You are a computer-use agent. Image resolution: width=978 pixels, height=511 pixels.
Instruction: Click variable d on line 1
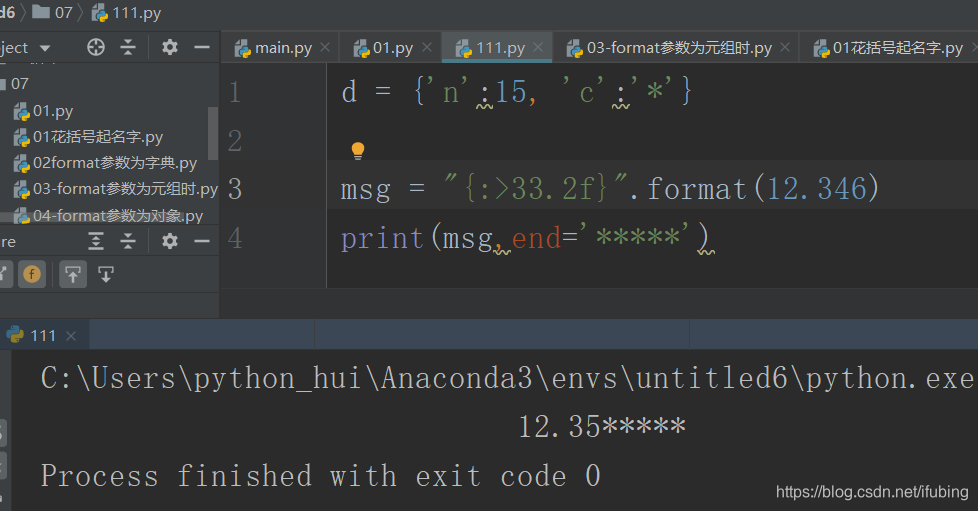[349, 92]
